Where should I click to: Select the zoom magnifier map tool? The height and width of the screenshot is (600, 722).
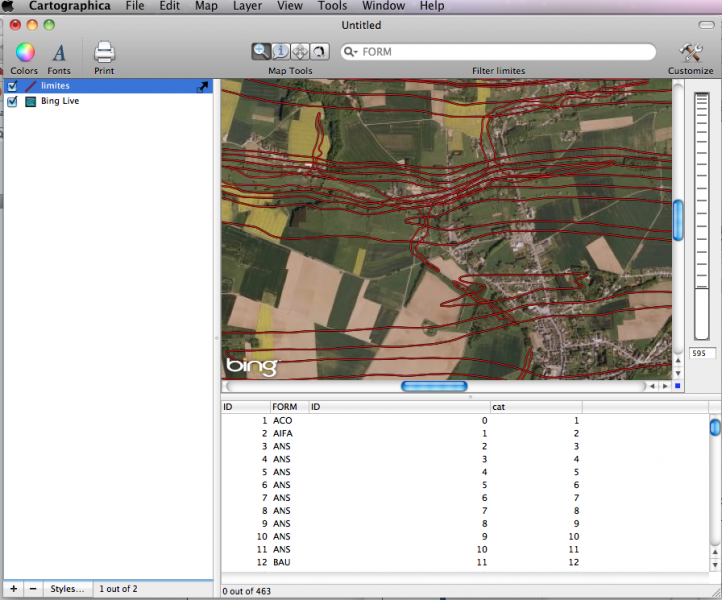[261, 52]
